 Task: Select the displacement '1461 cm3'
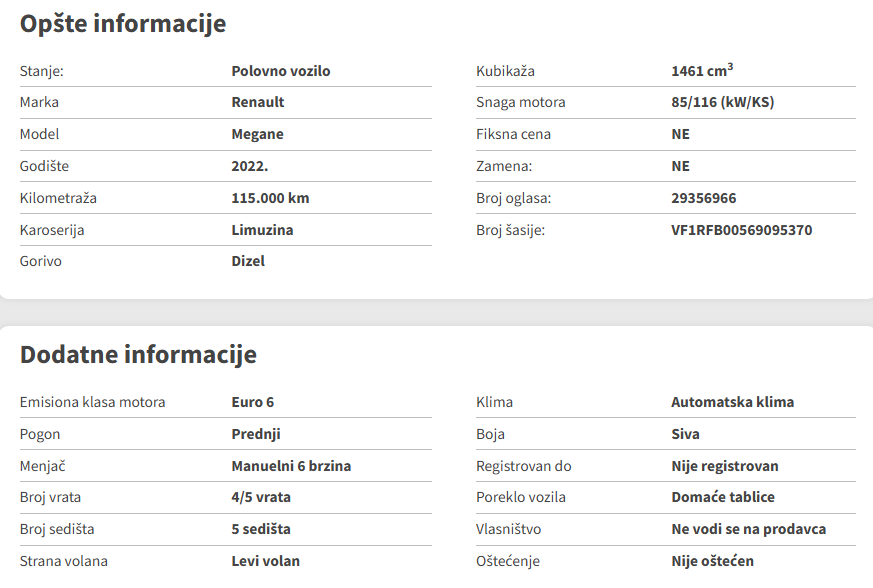[702, 71]
